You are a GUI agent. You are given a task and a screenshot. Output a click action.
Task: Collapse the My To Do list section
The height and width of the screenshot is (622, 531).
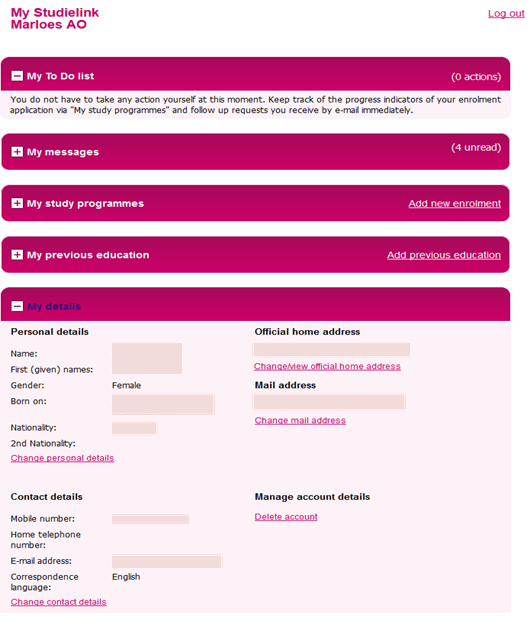pos(17,76)
